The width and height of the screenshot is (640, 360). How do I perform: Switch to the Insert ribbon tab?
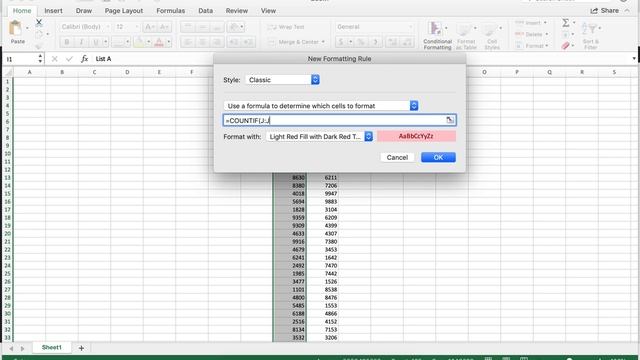click(53, 11)
